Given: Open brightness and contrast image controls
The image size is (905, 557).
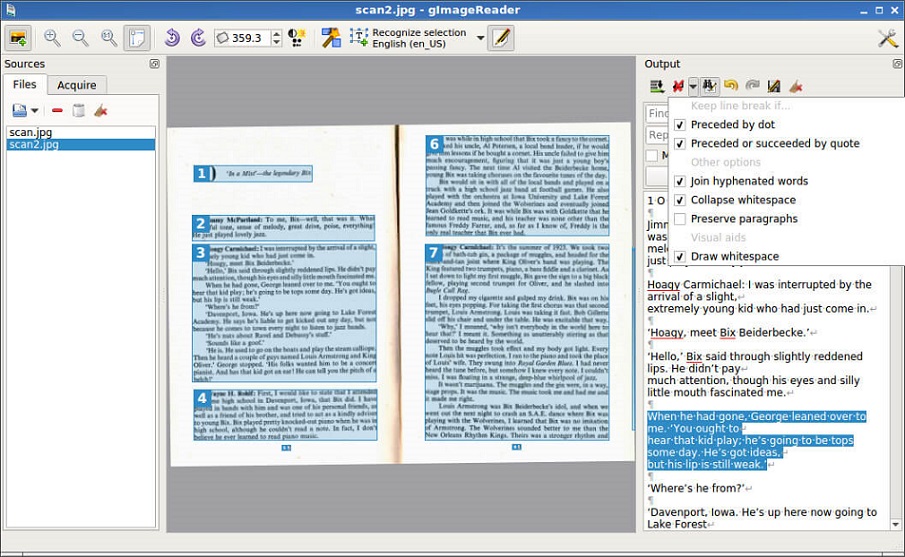Looking at the screenshot, I should click(297, 38).
